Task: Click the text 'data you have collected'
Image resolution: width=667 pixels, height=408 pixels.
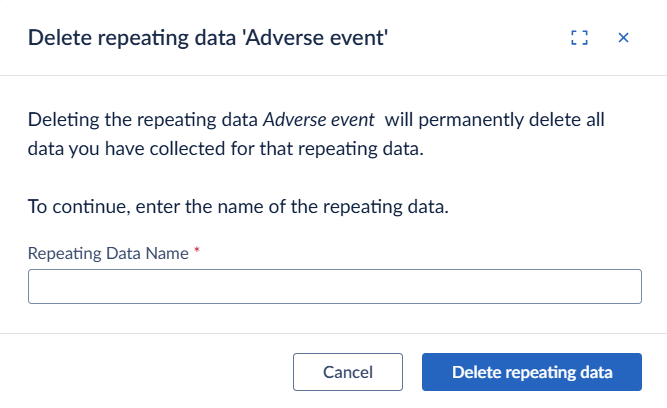Action: [x=127, y=149]
